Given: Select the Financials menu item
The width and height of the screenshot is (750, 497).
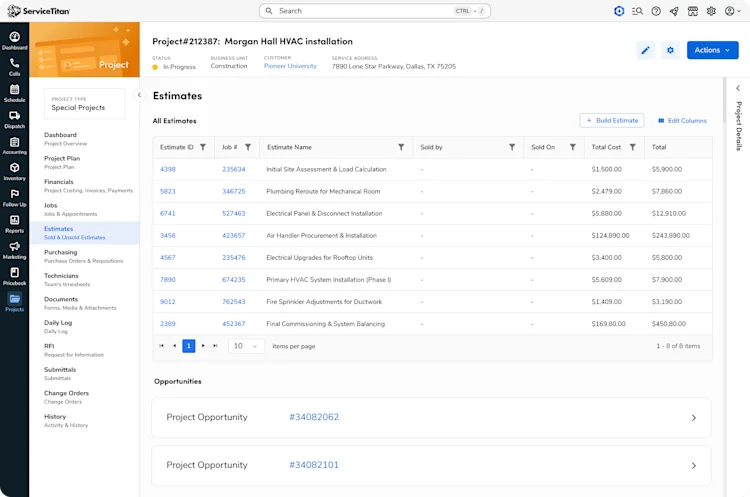Looking at the screenshot, I should 85,186.
